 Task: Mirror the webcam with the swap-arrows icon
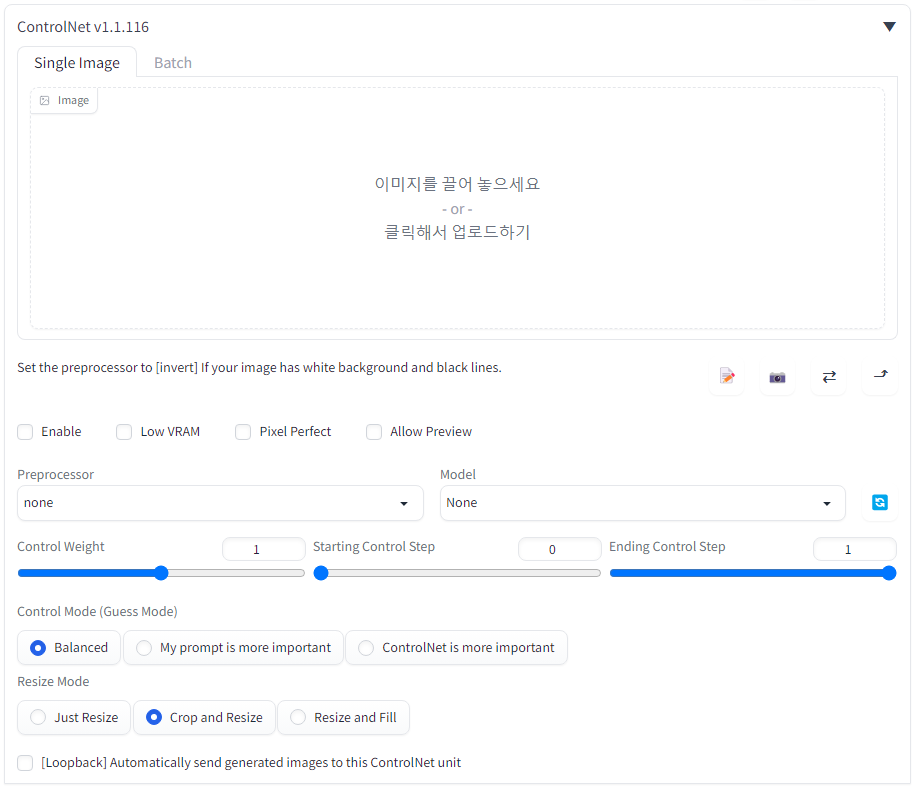click(x=828, y=377)
